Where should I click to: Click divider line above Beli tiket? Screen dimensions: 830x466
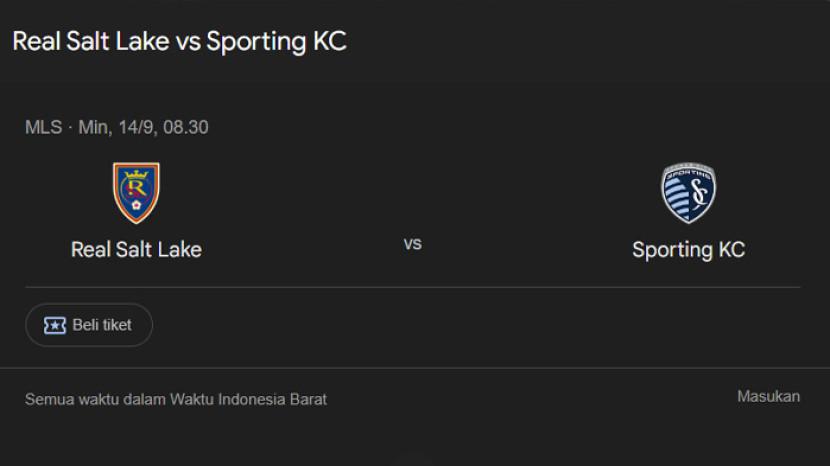click(413, 288)
